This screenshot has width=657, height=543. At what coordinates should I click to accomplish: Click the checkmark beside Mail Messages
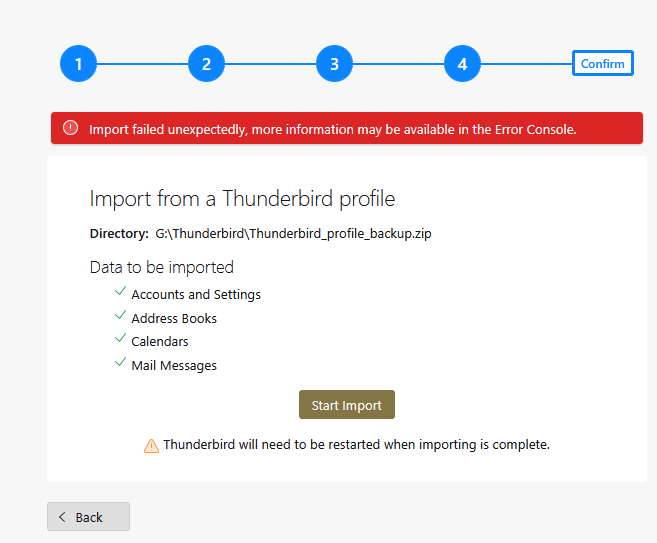click(x=120, y=362)
